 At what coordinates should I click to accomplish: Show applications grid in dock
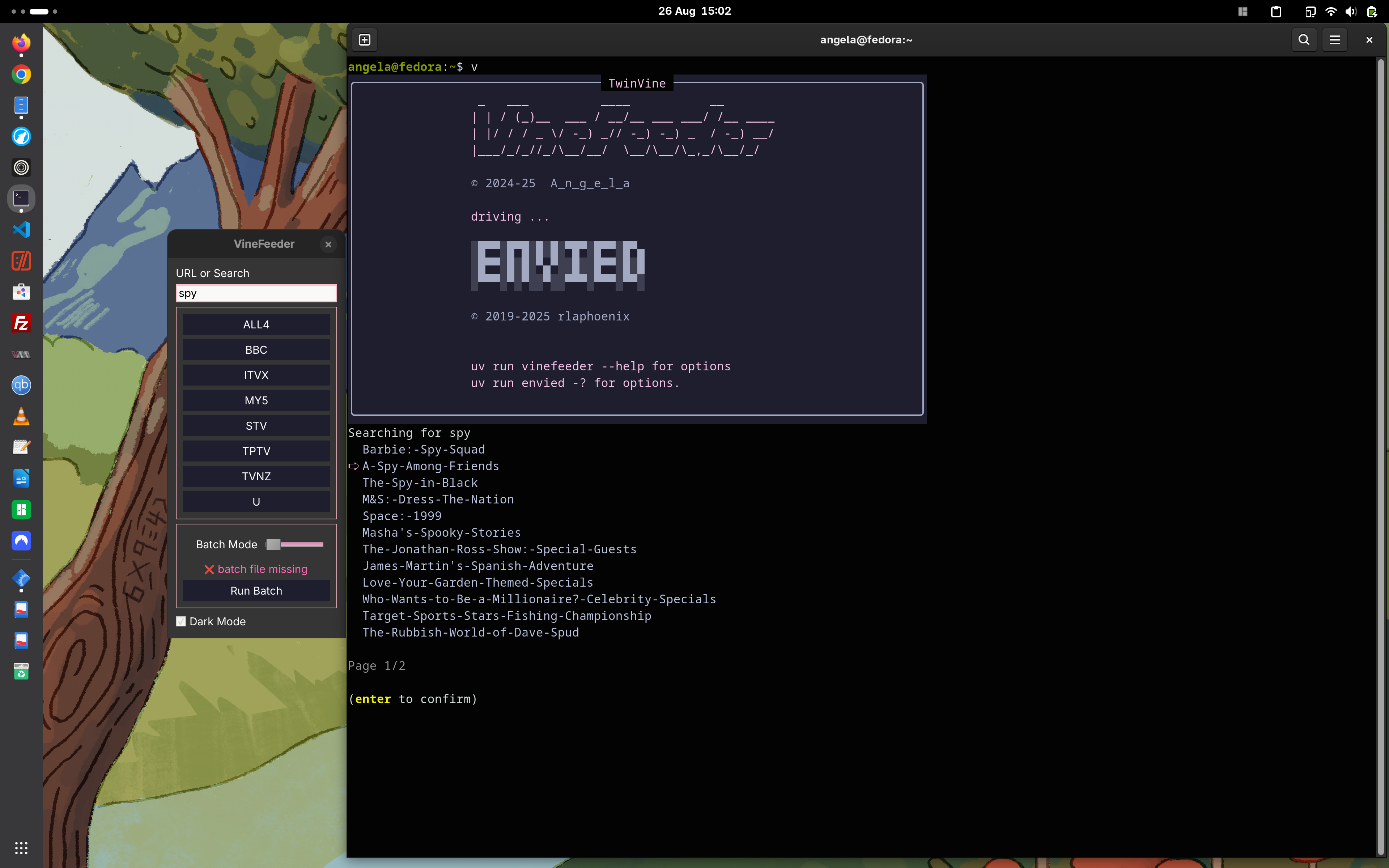pyautogui.click(x=21, y=848)
